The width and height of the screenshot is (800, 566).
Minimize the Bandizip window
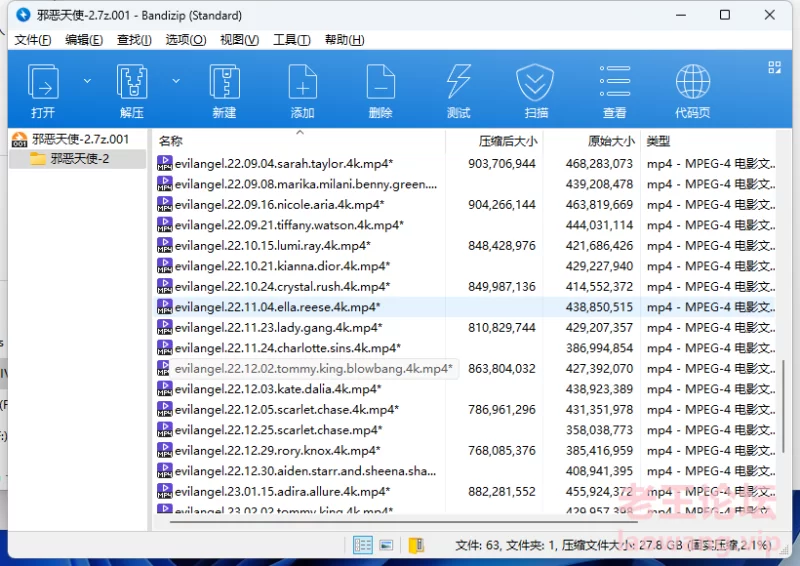click(681, 15)
